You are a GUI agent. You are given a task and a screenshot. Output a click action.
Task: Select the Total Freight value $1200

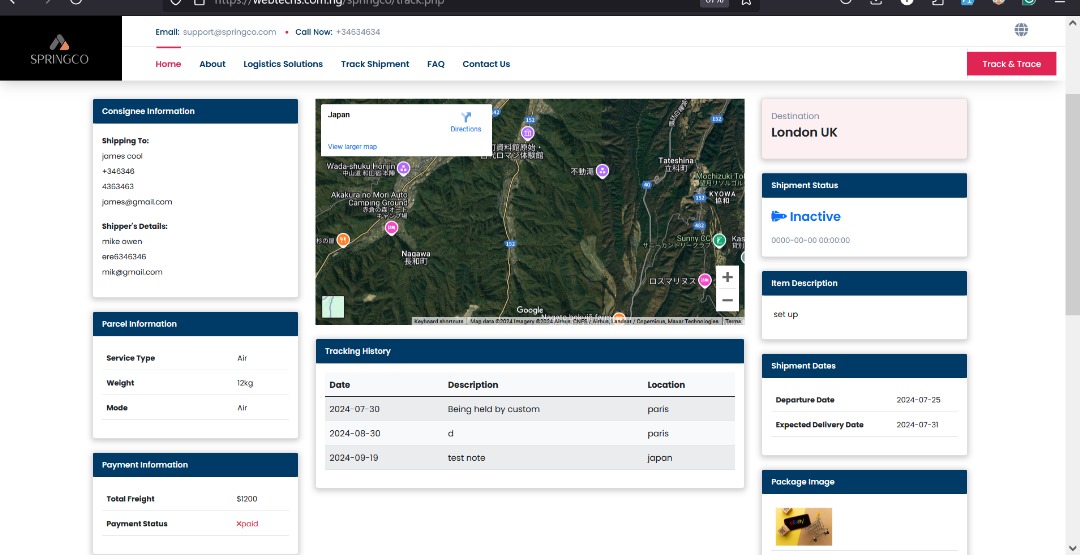[x=247, y=499]
